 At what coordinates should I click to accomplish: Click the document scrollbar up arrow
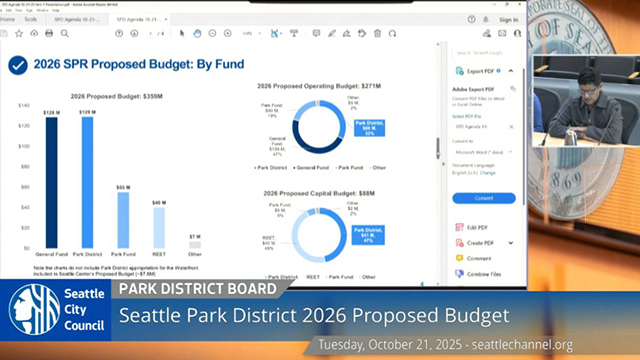pyautogui.click(x=438, y=44)
